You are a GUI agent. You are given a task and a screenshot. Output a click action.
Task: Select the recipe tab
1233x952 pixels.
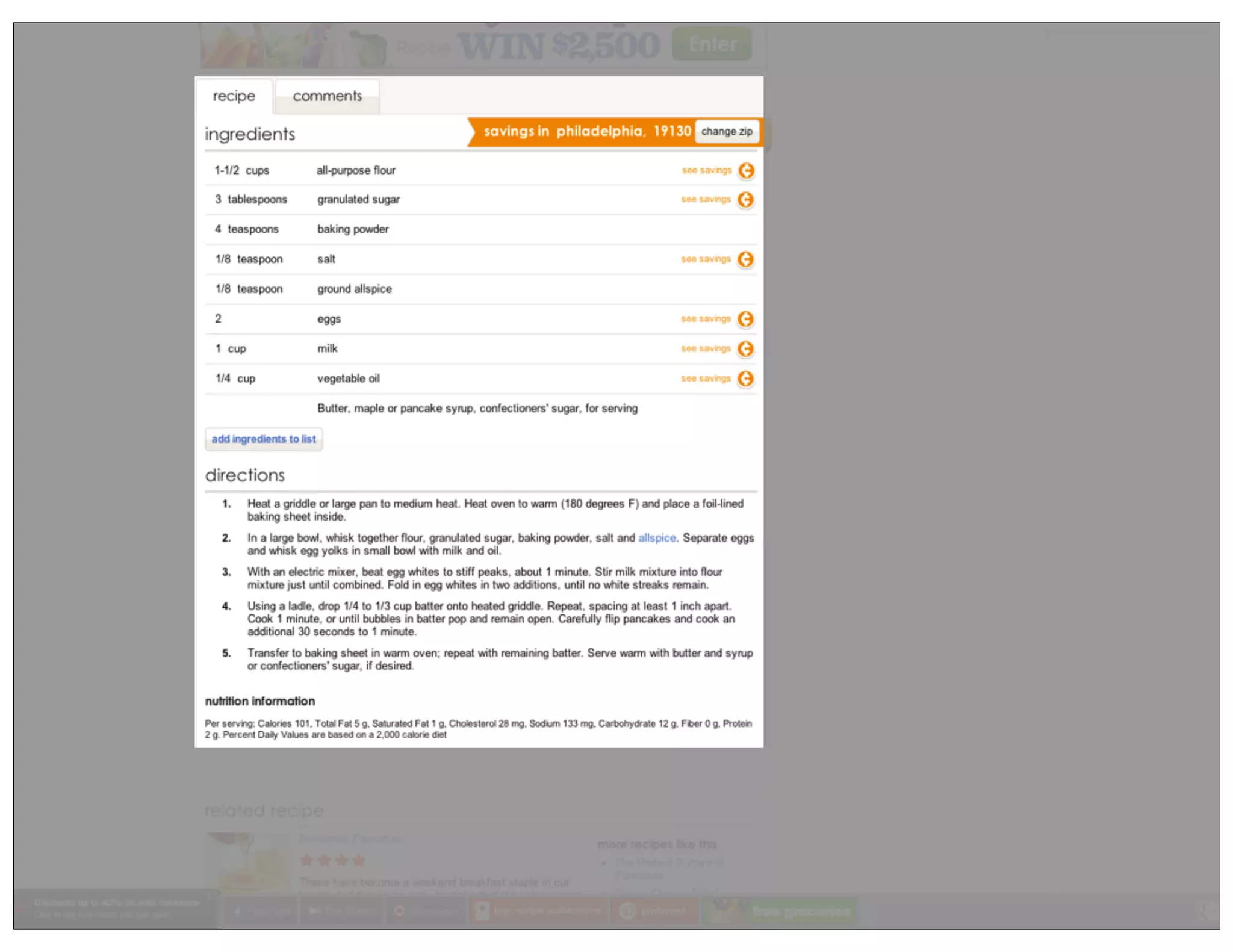234,96
